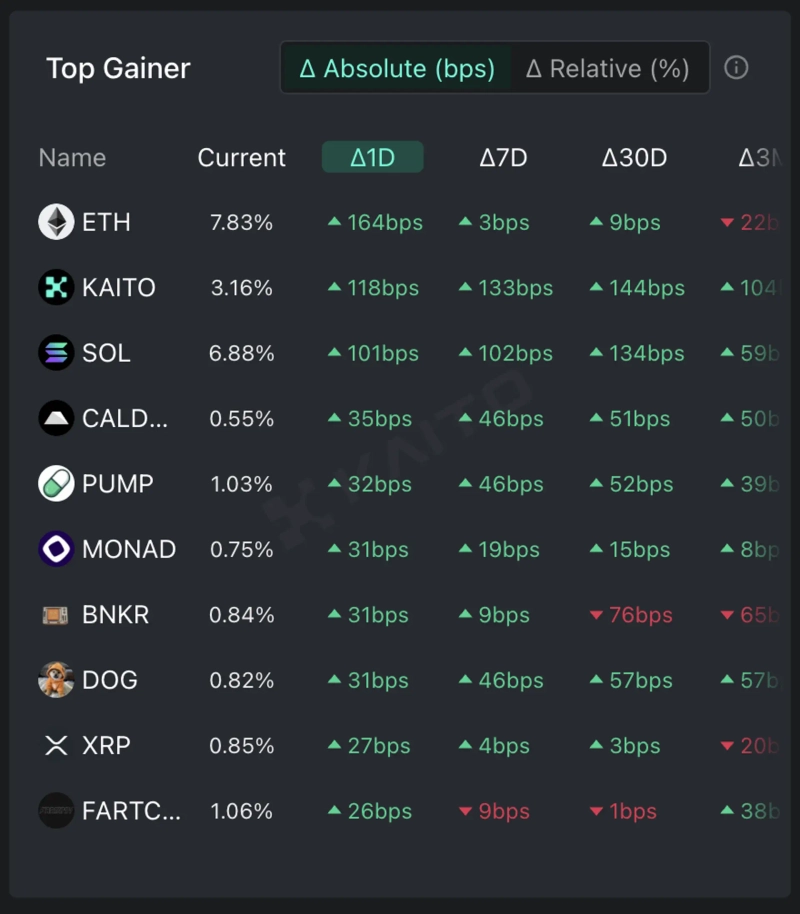Sort by the Δ7D column
The image size is (800, 914).
coord(503,158)
